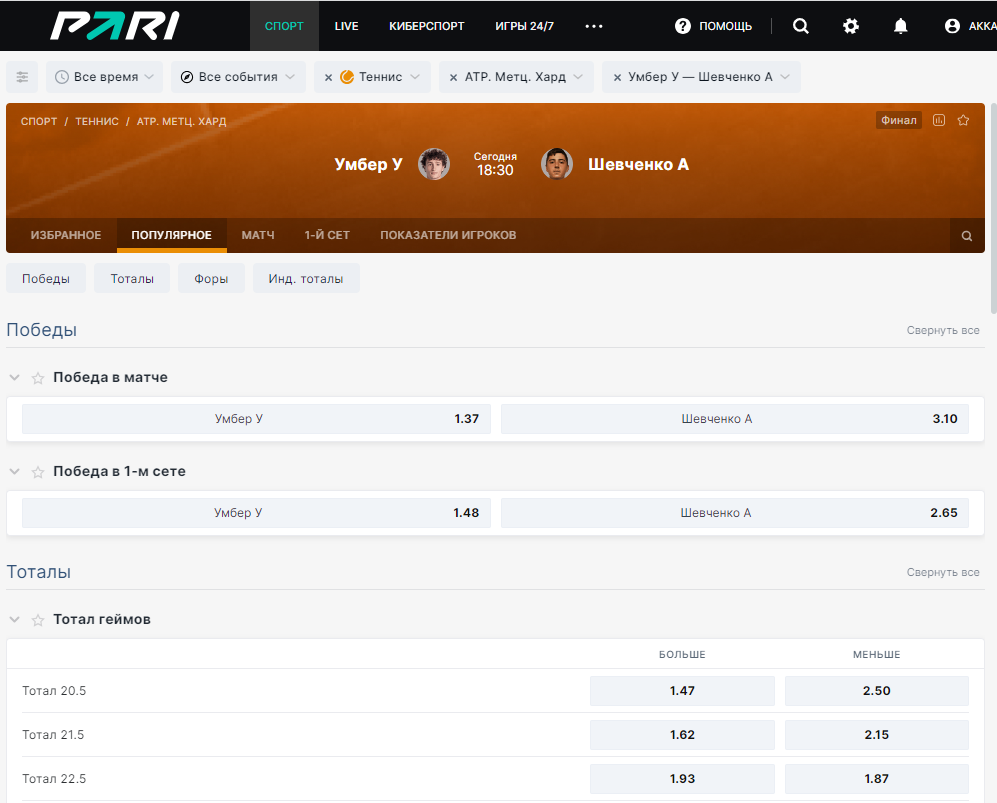The height and width of the screenshot is (803, 997).
Task: Click Шевченко А player avatar
Action: 556,164
